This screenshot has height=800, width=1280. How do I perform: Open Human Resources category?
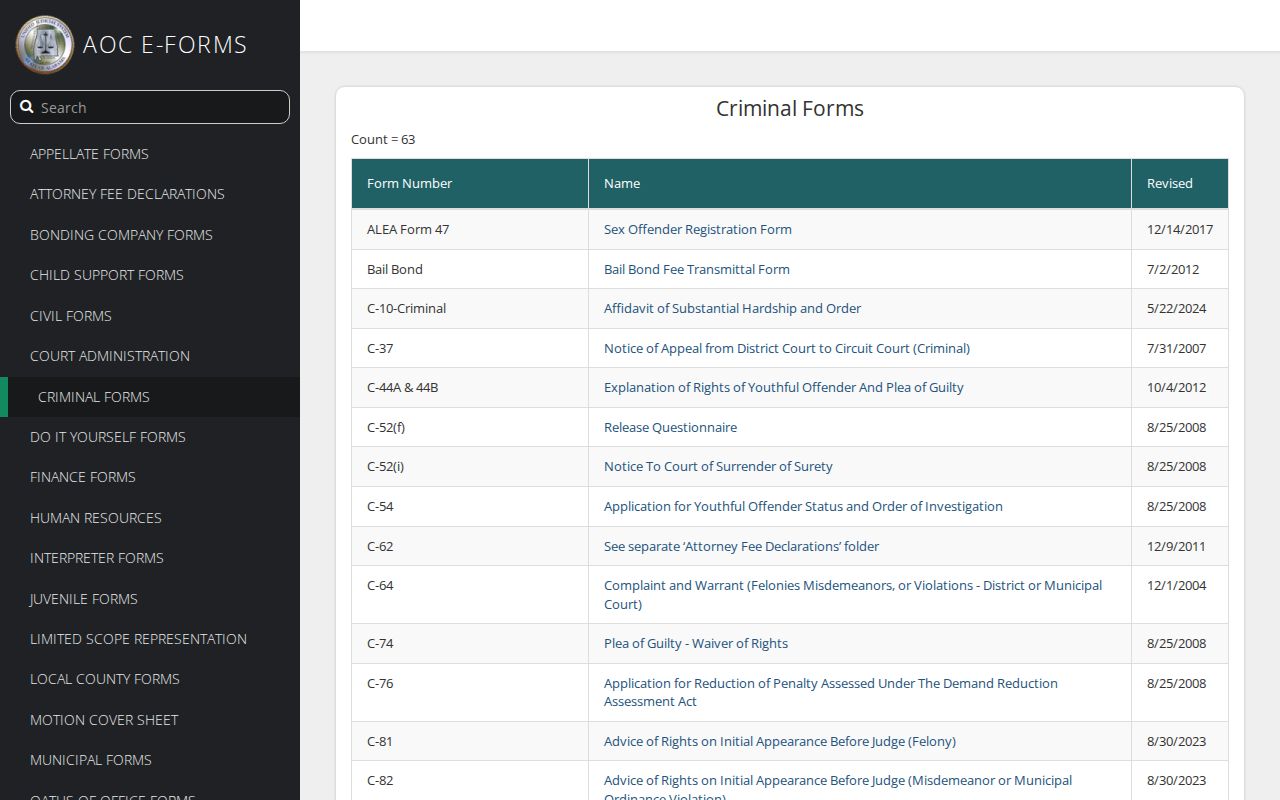(x=96, y=518)
